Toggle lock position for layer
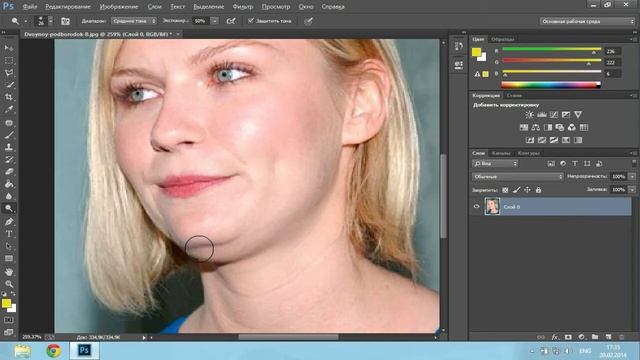640x360 pixels. click(x=527, y=190)
